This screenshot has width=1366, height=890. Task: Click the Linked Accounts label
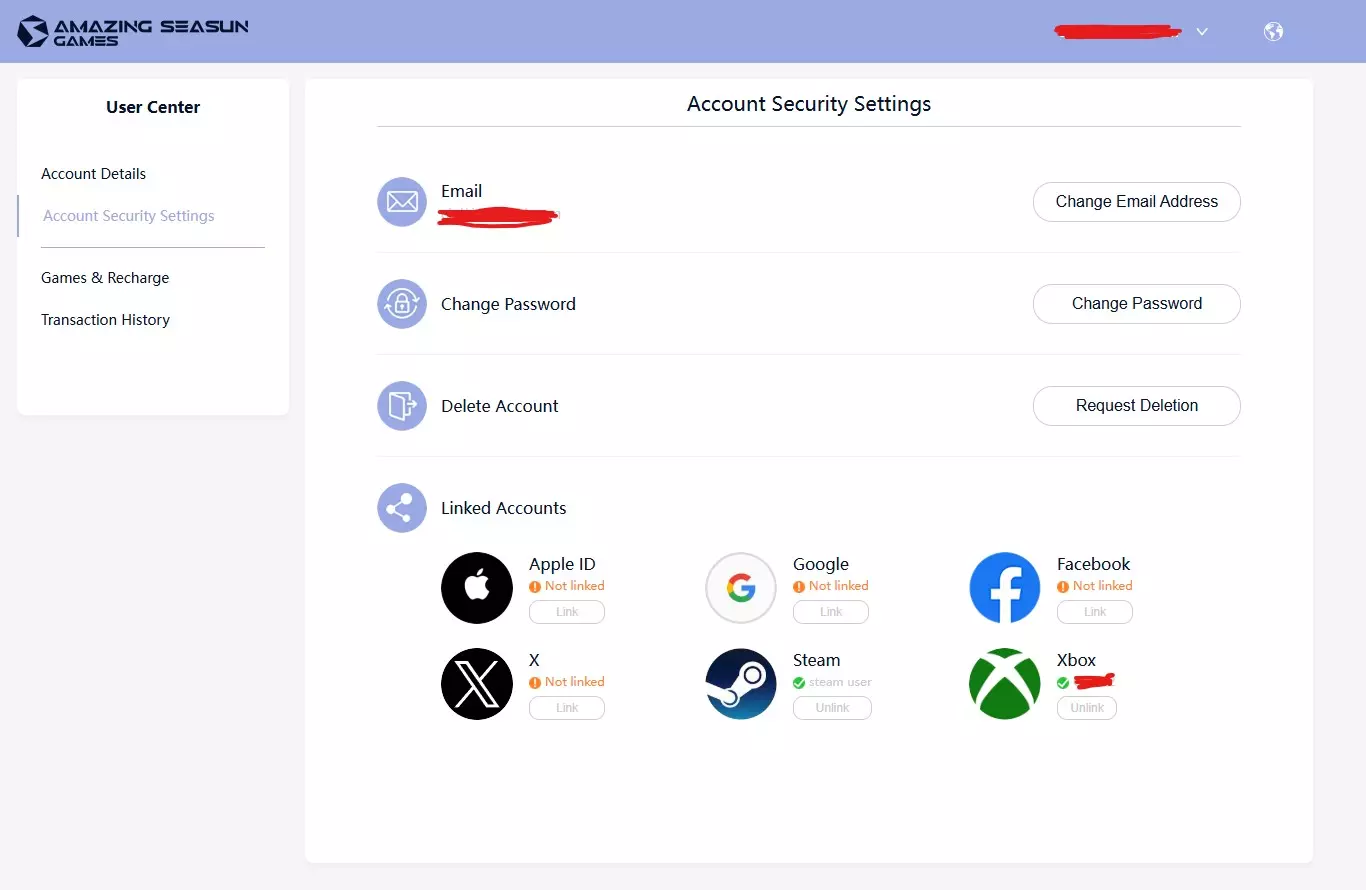tap(503, 508)
